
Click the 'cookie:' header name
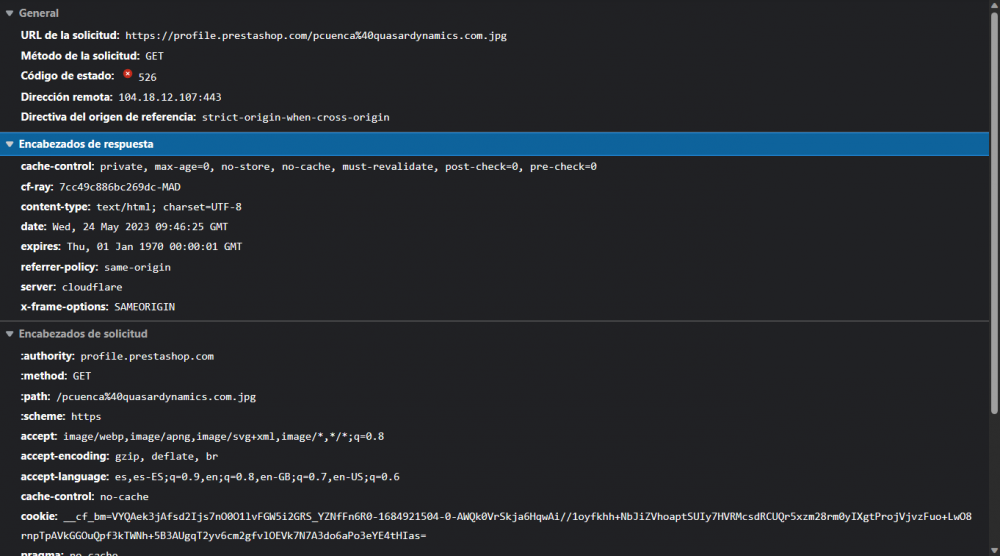(x=39, y=516)
